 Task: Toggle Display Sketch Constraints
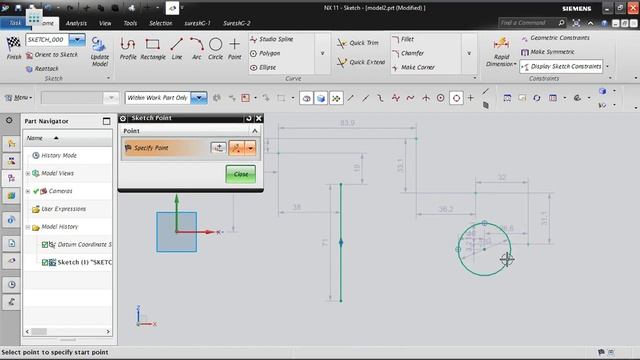pyautogui.click(x=561, y=66)
